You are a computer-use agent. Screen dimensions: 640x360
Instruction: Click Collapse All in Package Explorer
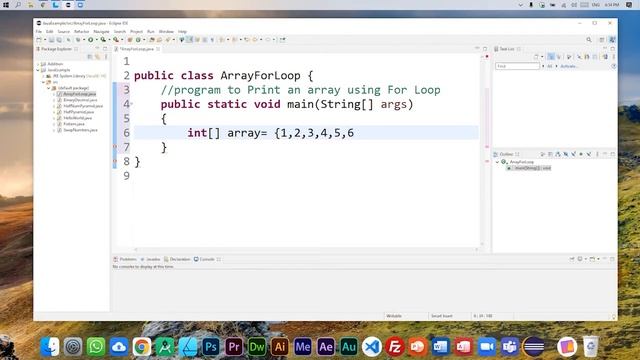point(90,57)
